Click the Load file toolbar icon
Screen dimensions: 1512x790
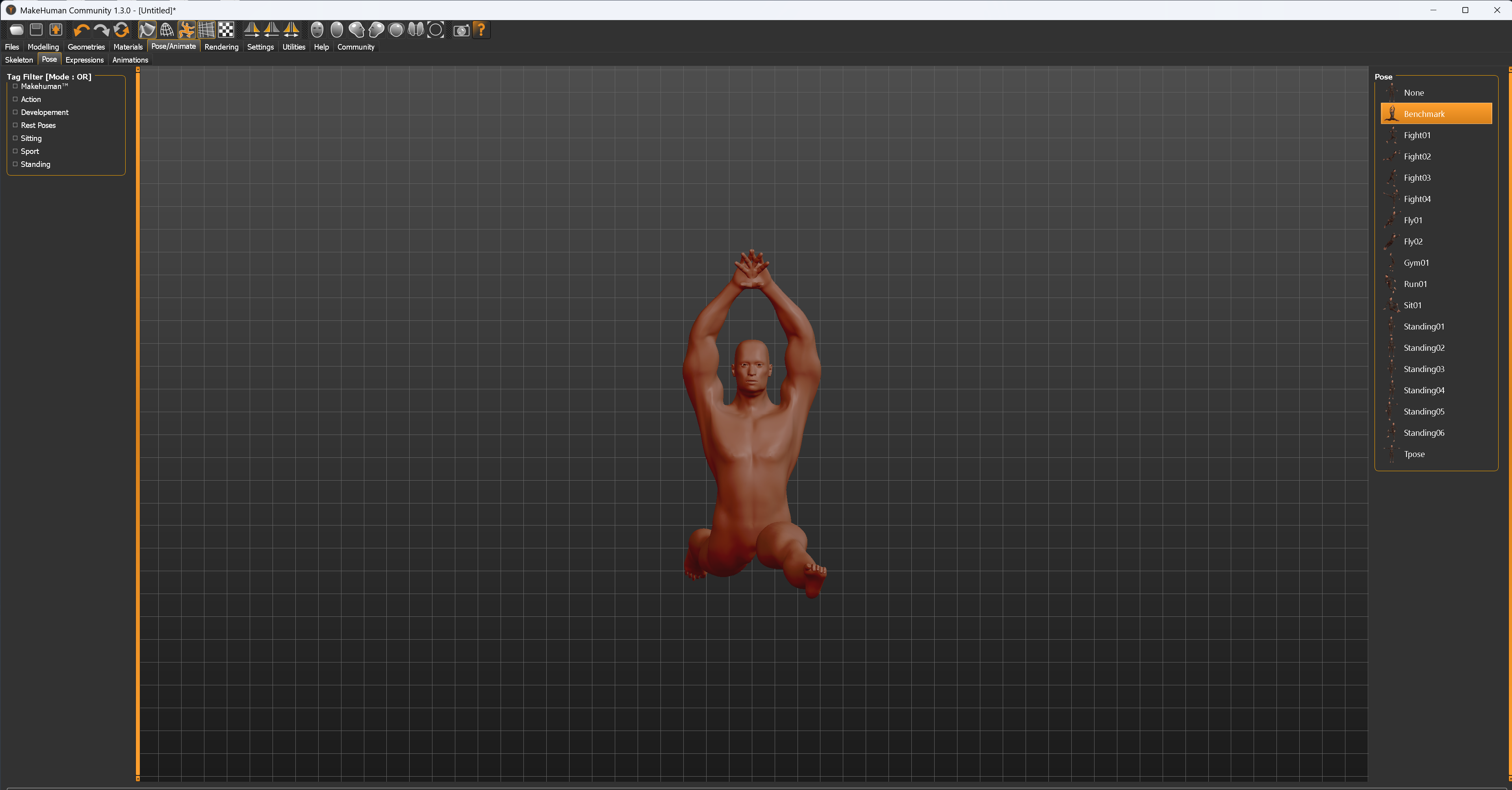(x=17, y=29)
